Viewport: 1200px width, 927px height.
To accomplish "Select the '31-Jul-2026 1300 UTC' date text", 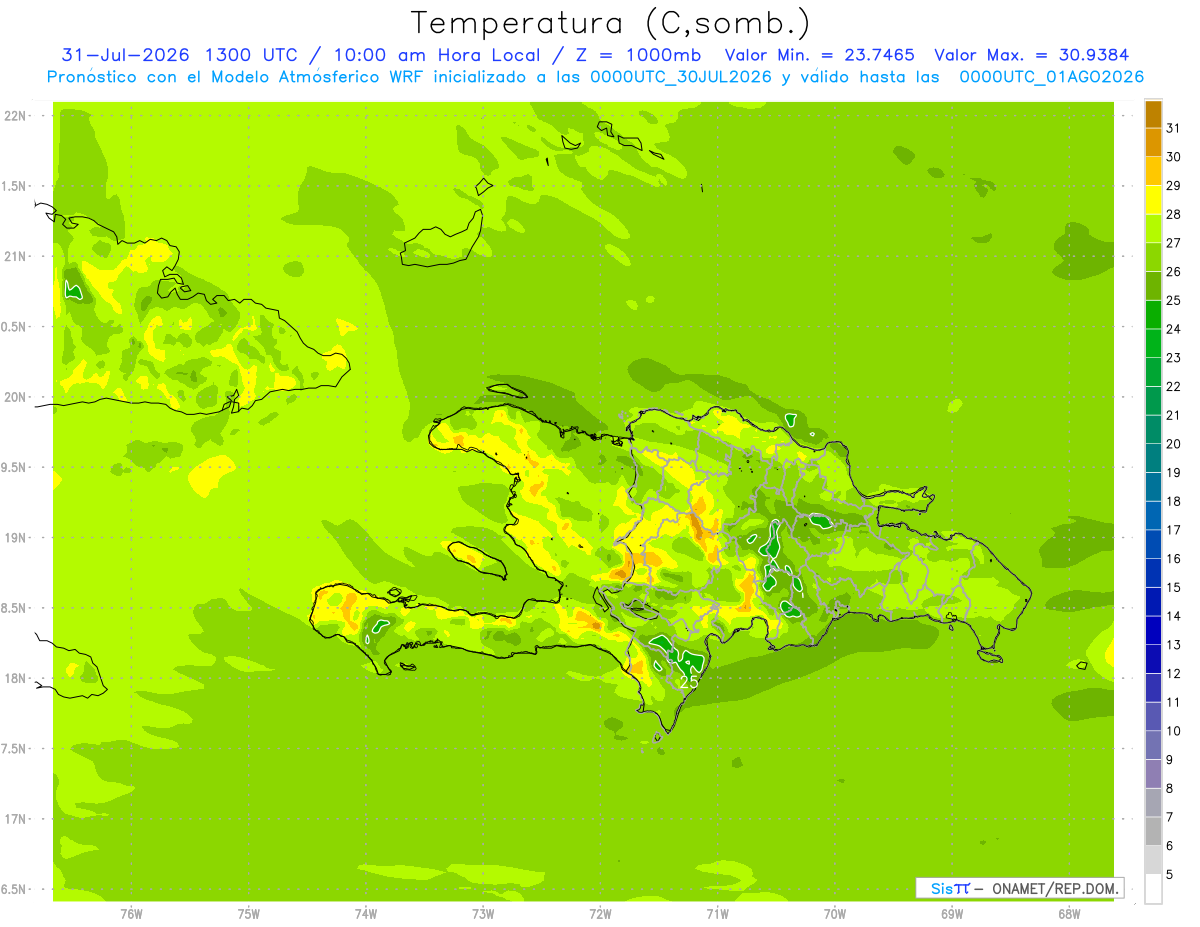I will (179, 55).
